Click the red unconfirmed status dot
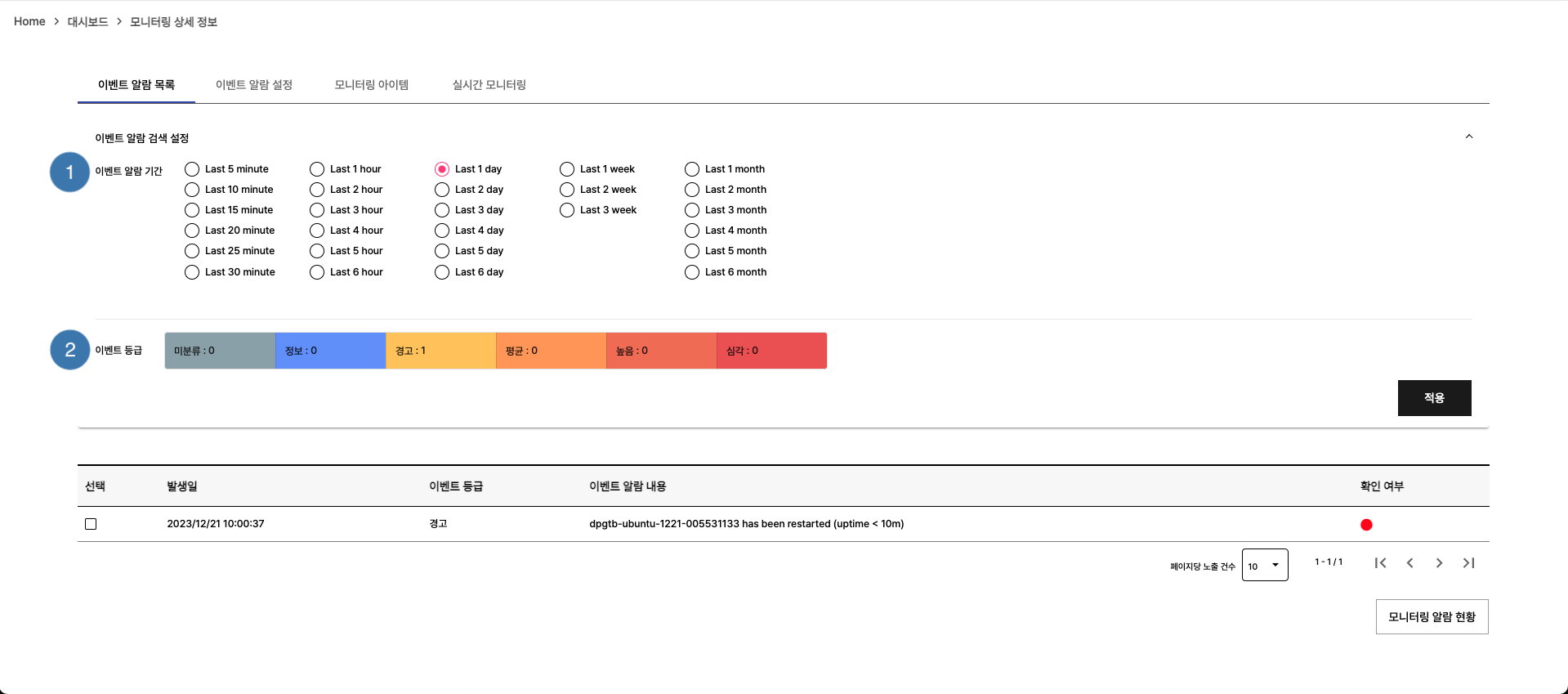1568x694 pixels. click(1366, 525)
